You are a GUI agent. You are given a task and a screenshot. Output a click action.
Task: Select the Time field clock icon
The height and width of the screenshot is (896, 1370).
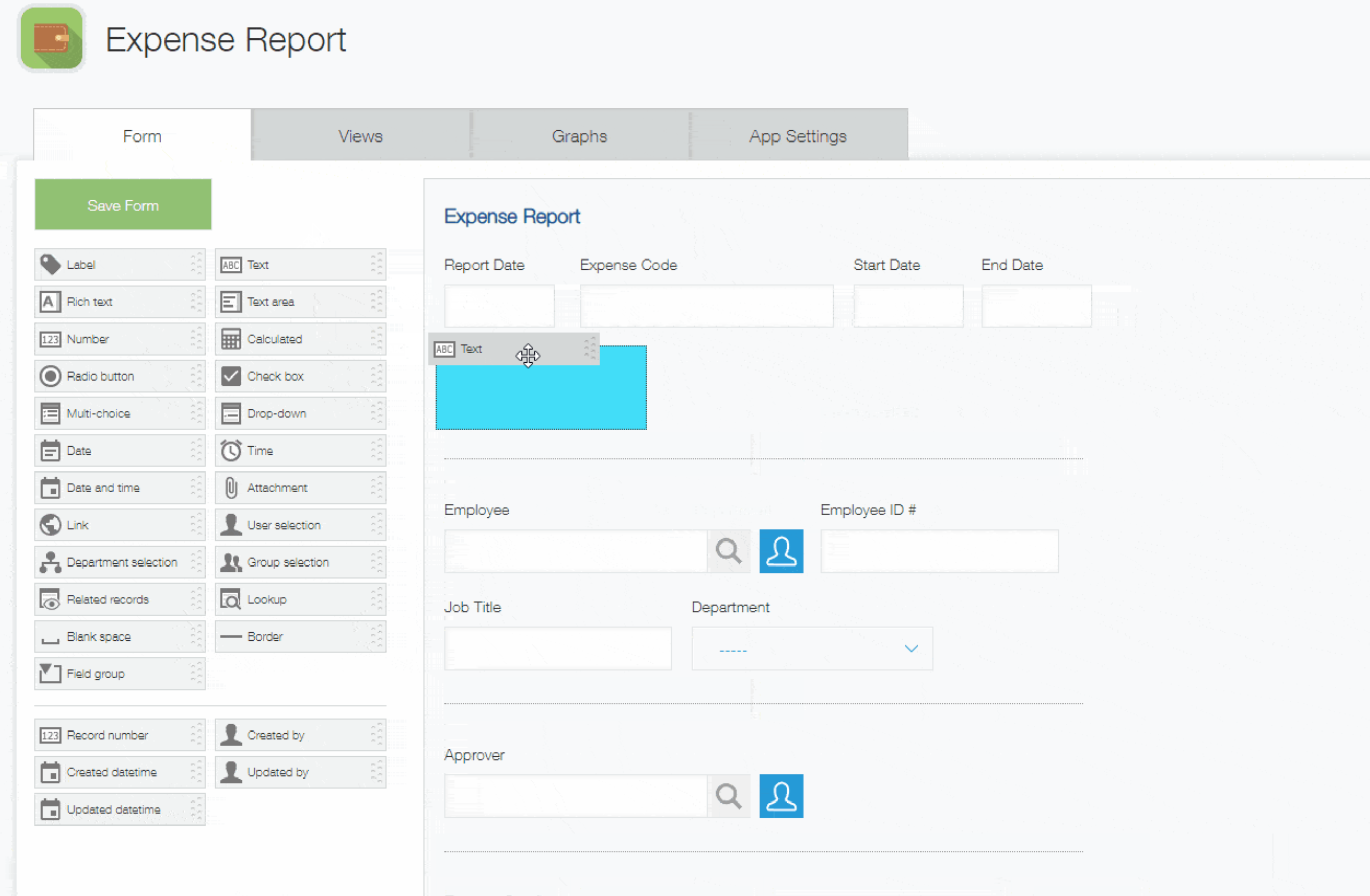point(231,451)
